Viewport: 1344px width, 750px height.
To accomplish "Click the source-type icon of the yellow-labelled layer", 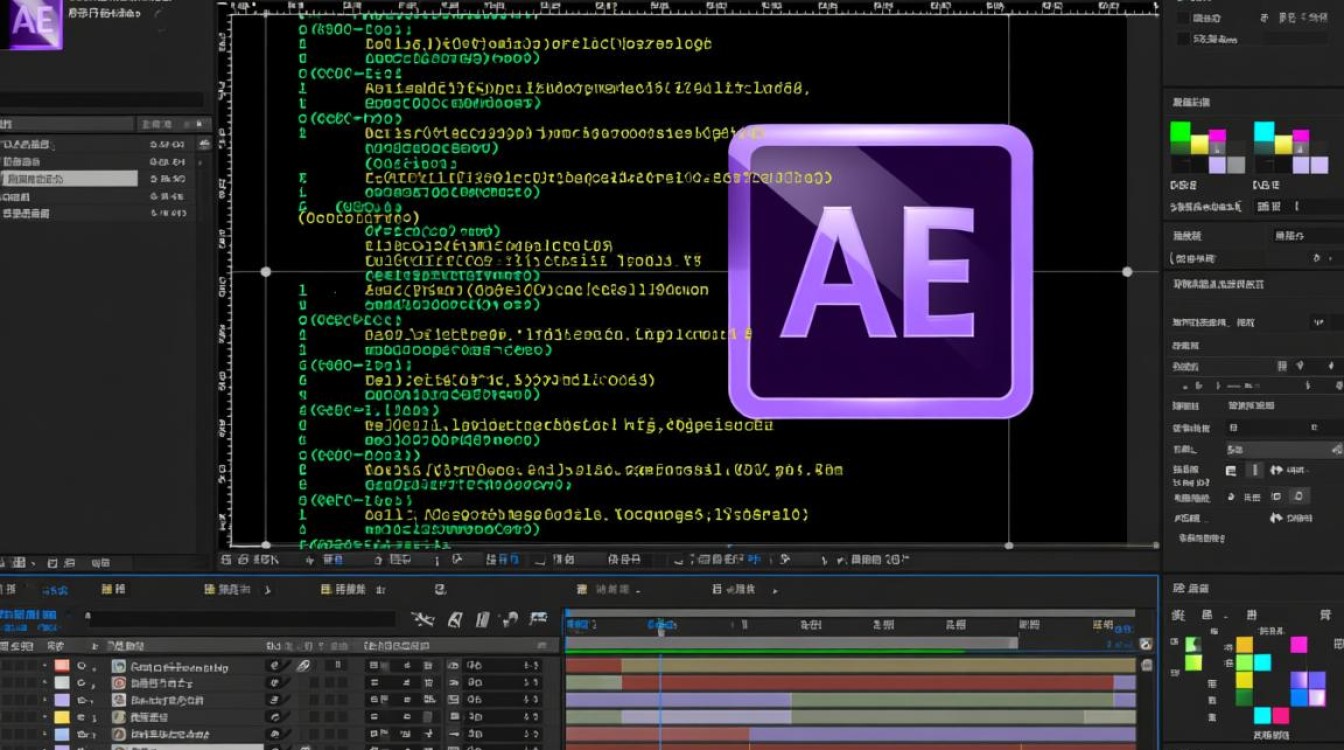I will coord(118,717).
